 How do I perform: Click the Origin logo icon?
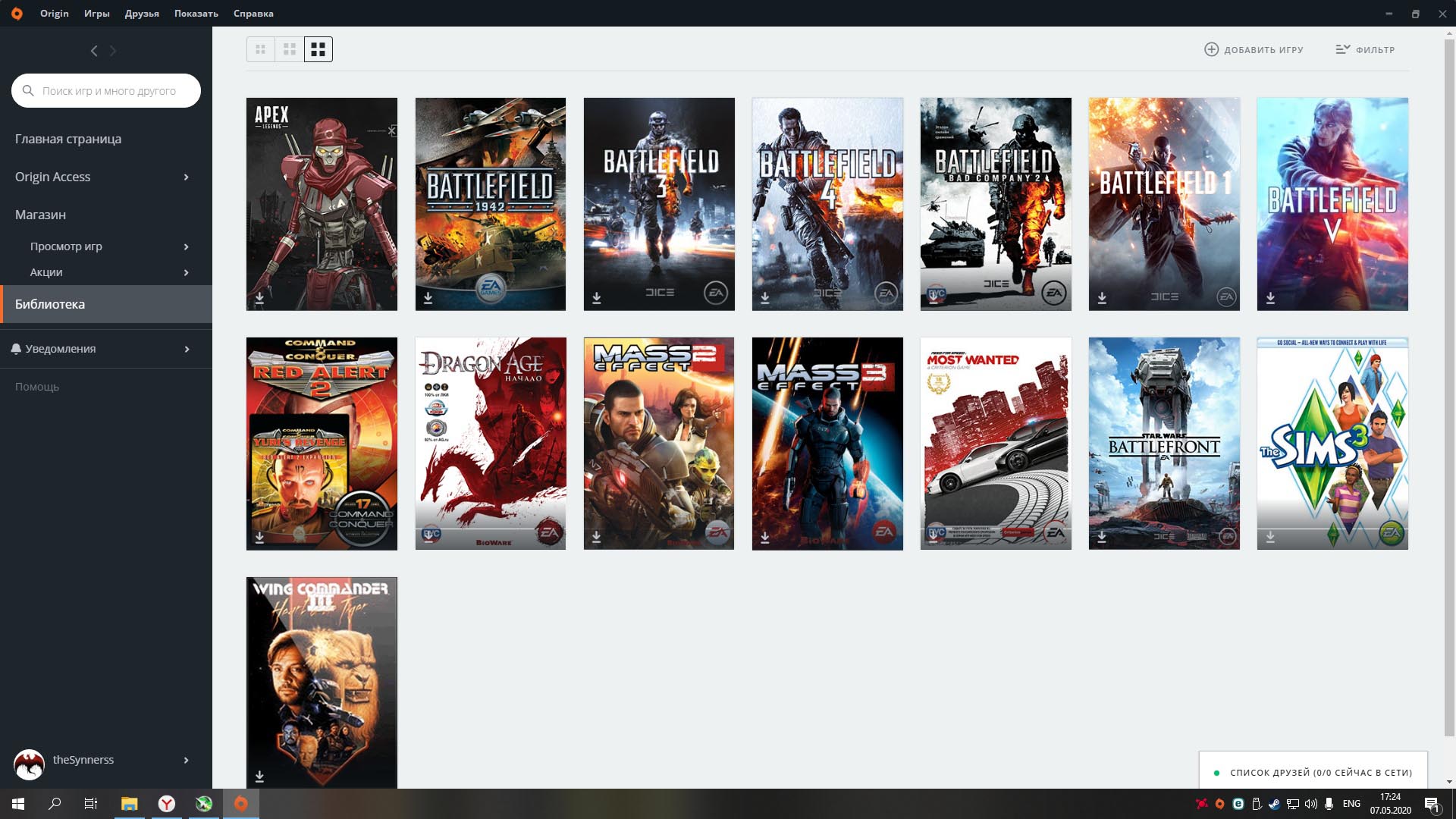17,14
